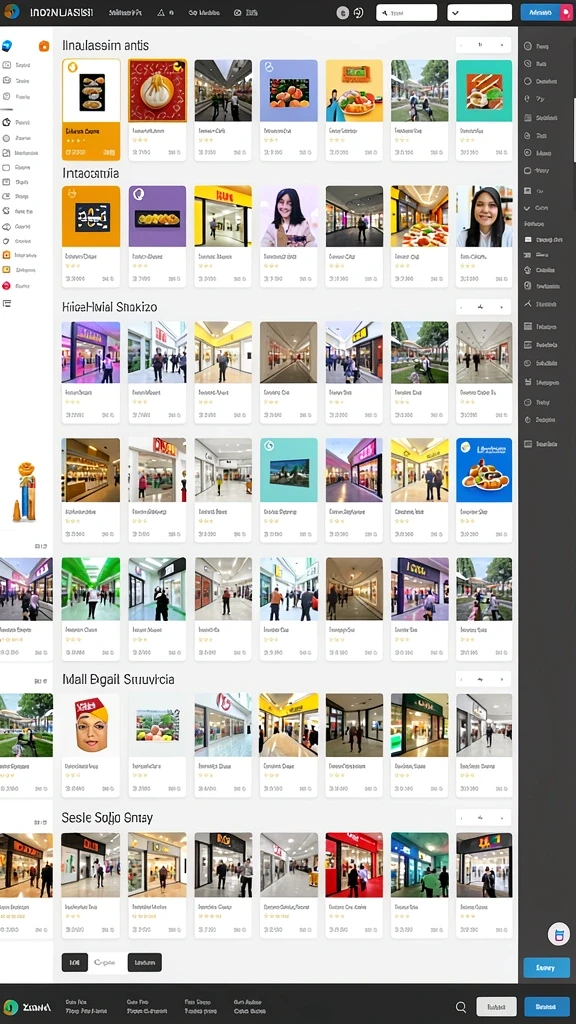Select the first circle option in right panel
This screenshot has height=1024, width=576.
click(528, 46)
